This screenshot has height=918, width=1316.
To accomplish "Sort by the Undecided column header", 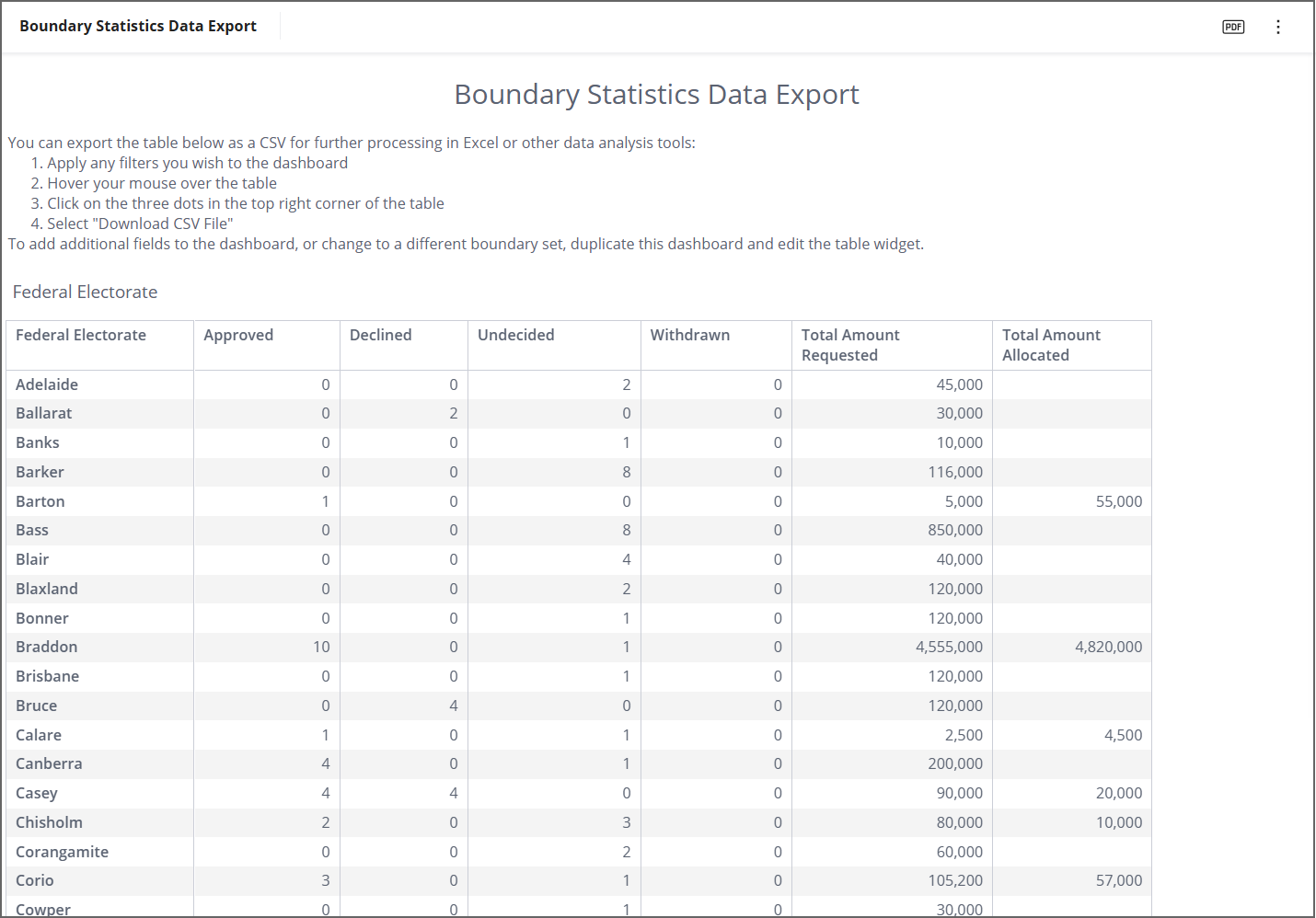I will point(515,335).
